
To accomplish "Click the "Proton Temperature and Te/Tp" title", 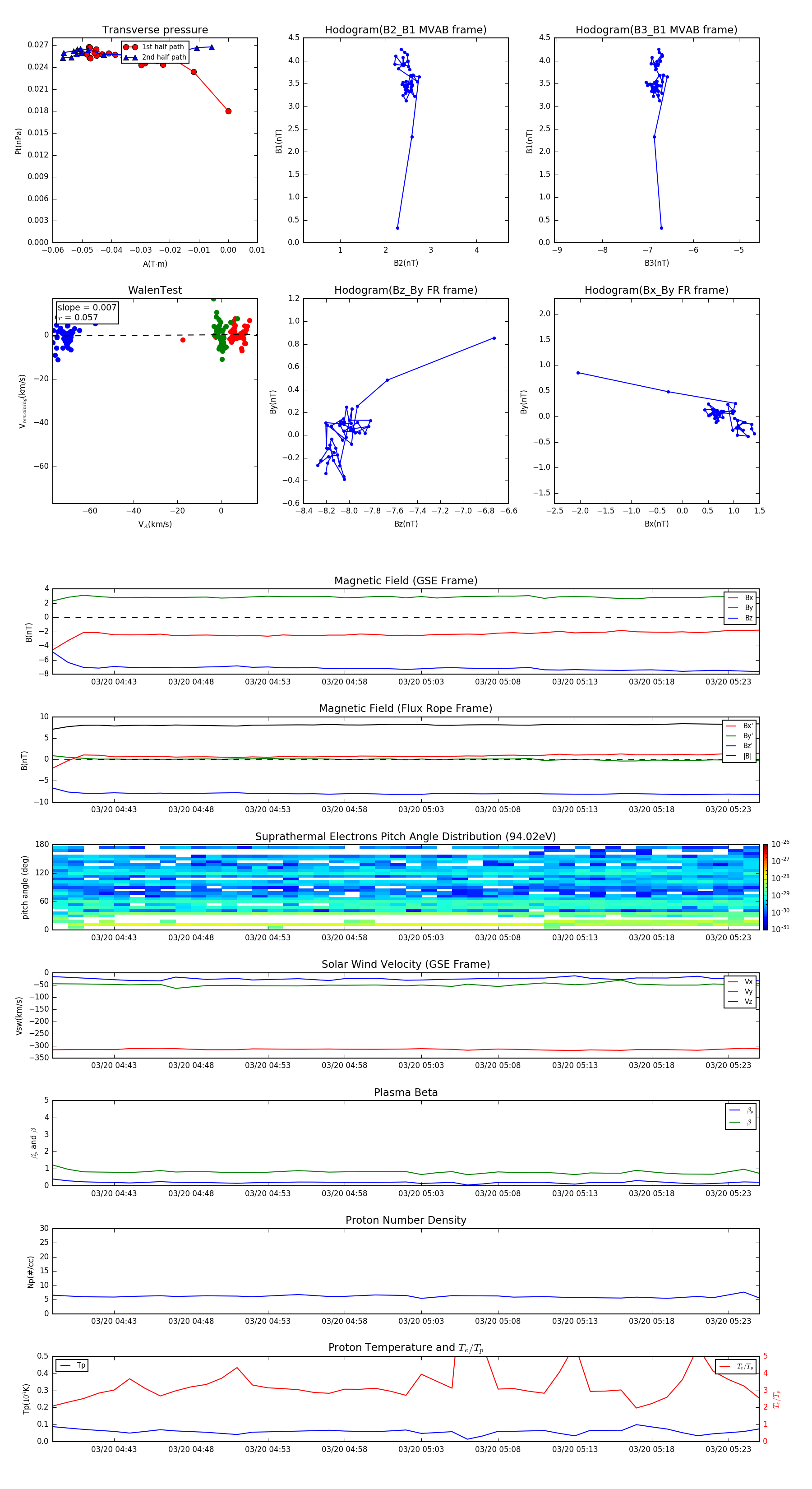I will (x=406, y=1348).
